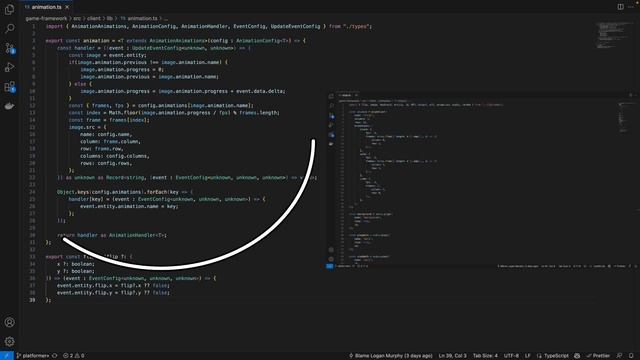
Task: Click the split editor right icon
Action: [x=620, y=7]
